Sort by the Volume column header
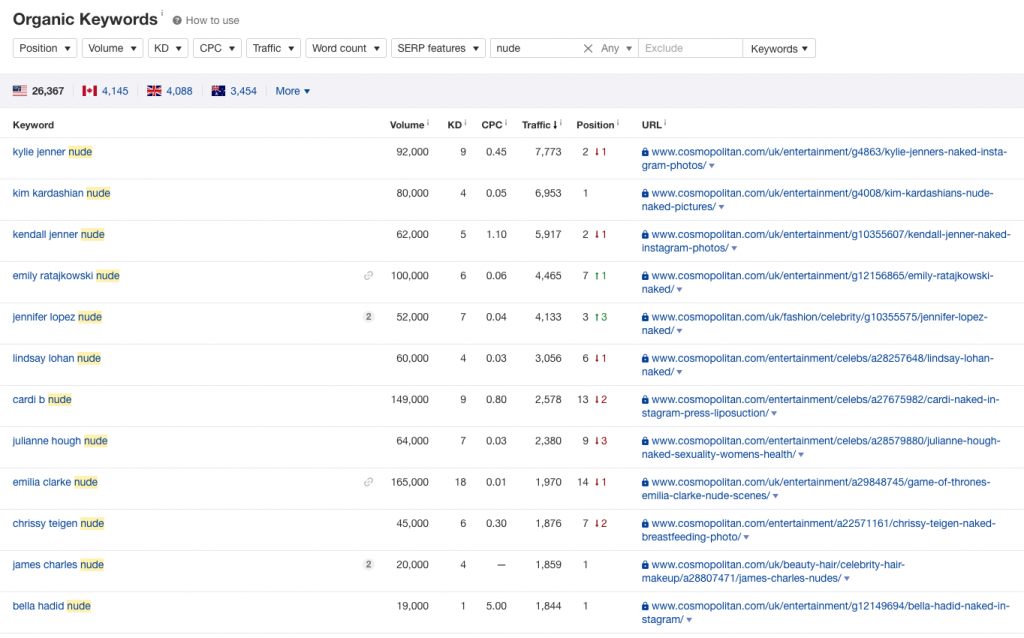The image size is (1024, 638). 407,125
